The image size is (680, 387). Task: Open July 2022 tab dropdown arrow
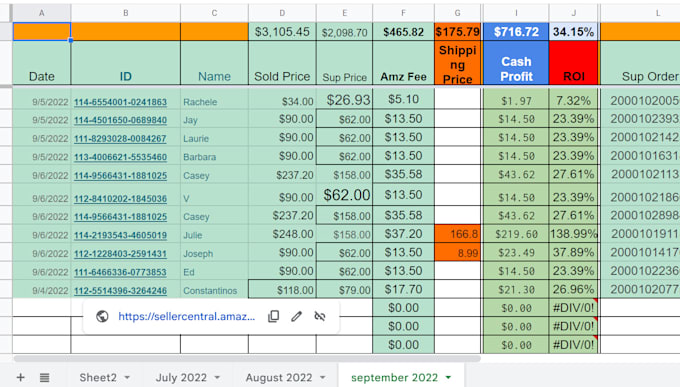coord(217,377)
